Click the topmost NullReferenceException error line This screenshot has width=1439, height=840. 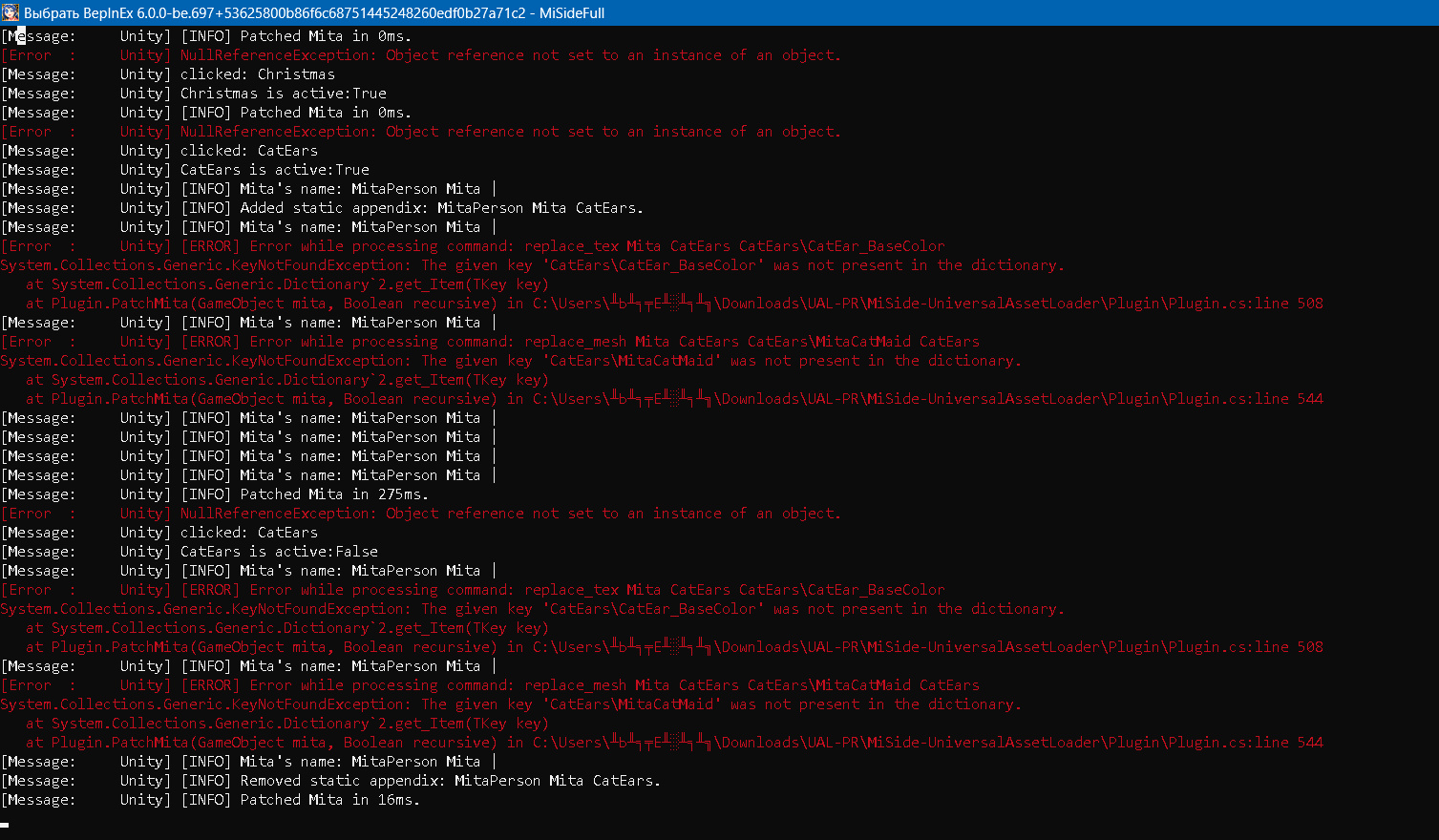[x=510, y=55]
